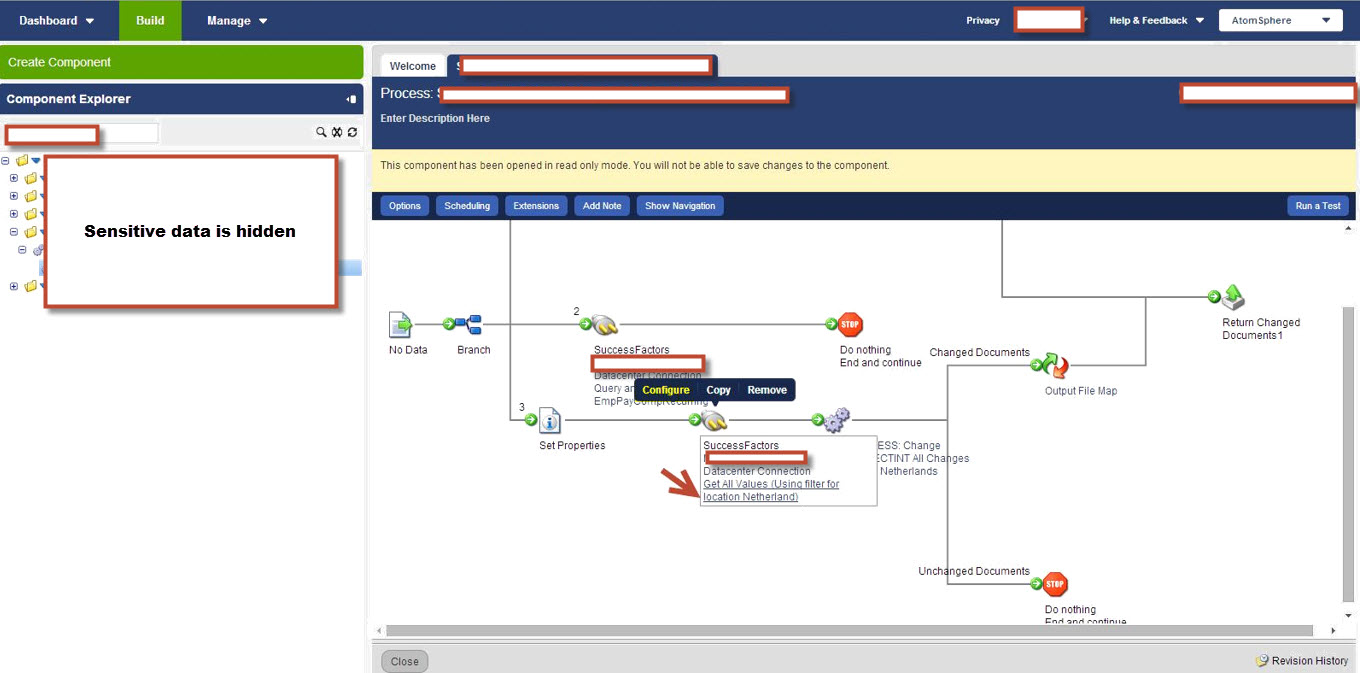Select Return Changed Documents1 shape
1360x673 pixels.
(1233, 297)
